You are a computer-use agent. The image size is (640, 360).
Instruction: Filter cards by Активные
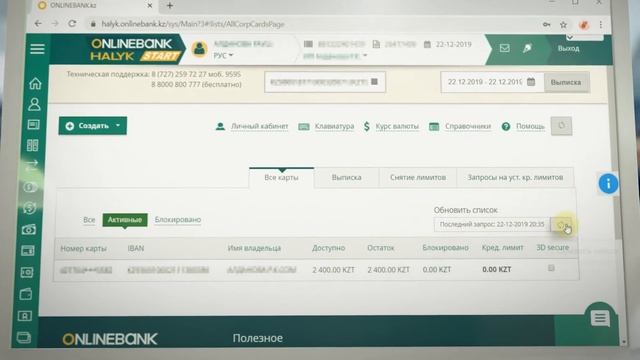pyautogui.click(x=124, y=220)
